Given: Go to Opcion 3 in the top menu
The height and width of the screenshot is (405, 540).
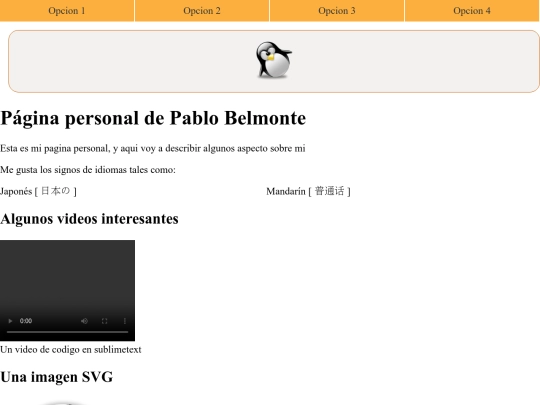Looking at the screenshot, I should click(337, 11).
